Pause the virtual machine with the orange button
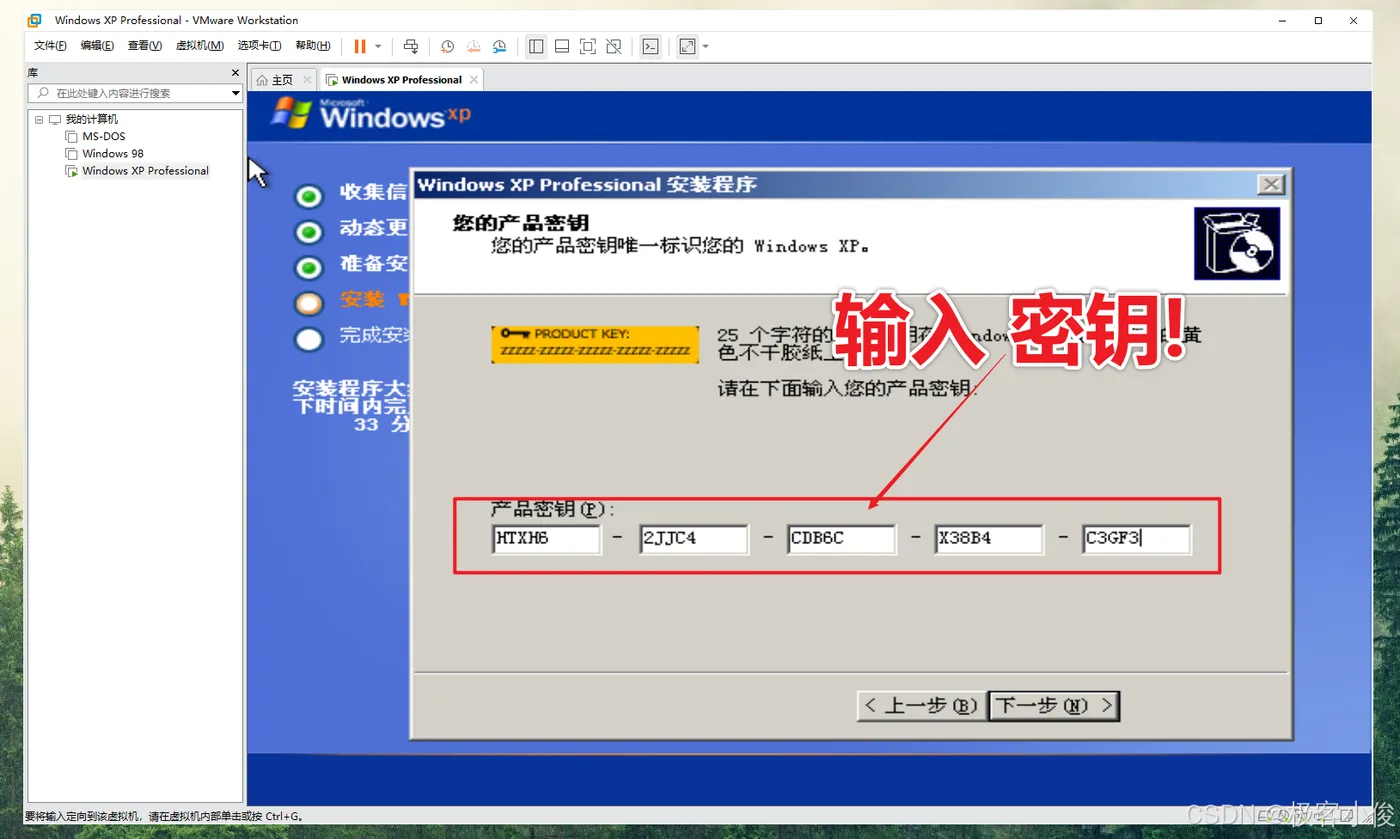The width and height of the screenshot is (1400, 839). (x=360, y=46)
